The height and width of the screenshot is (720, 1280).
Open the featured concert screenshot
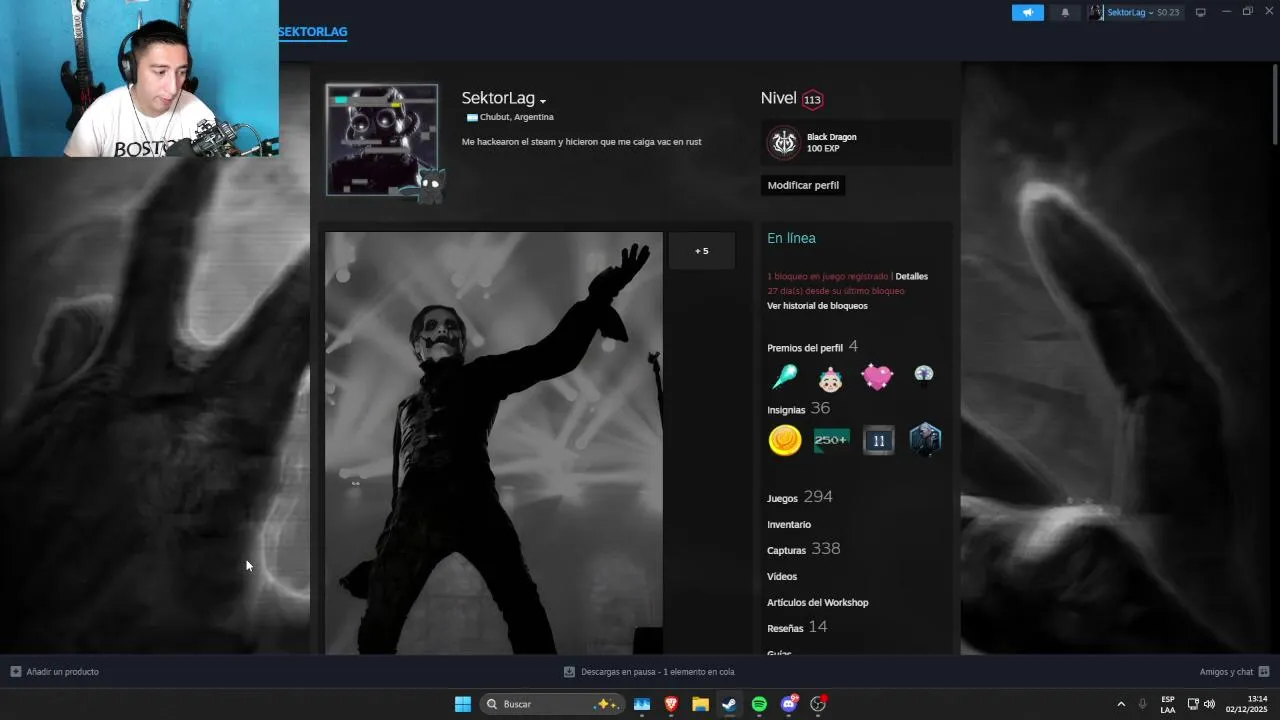point(494,443)
